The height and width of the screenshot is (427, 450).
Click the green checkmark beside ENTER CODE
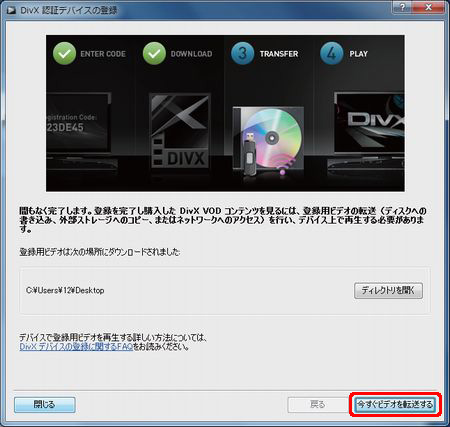coord(64,53)
